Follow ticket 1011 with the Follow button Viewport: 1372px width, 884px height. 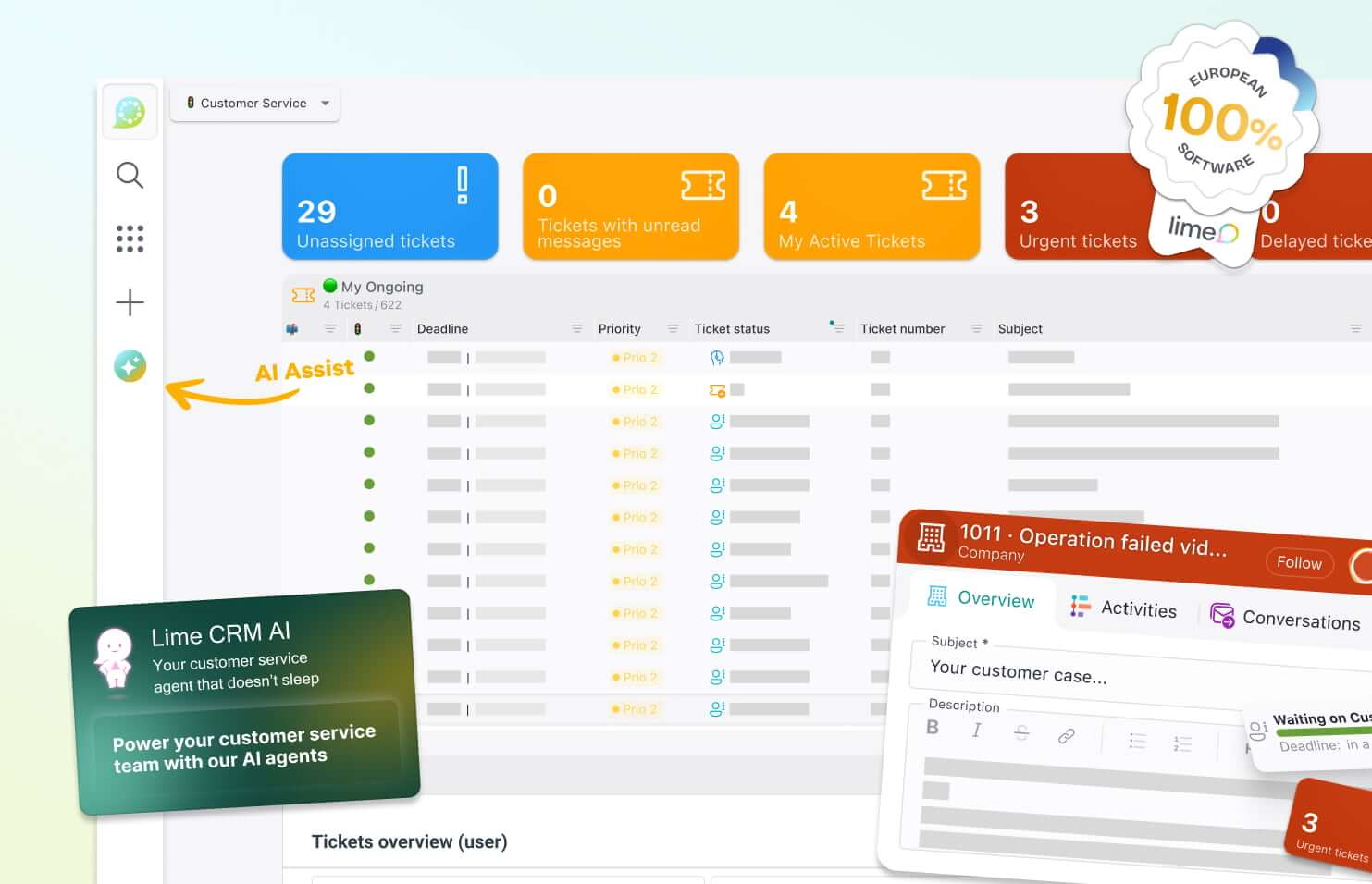(x=1299, y=562)
